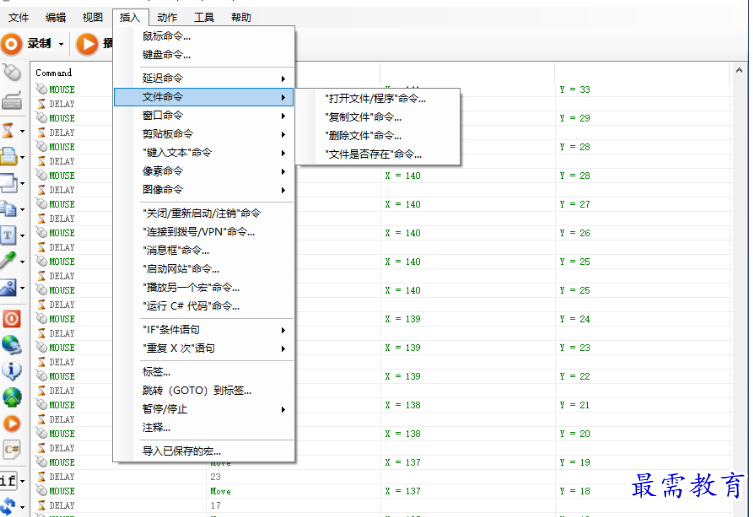The width and height of the screenshot is (753, 517).
Task: Choose "启动网站"命令... entry
Action: pos(204,269)
